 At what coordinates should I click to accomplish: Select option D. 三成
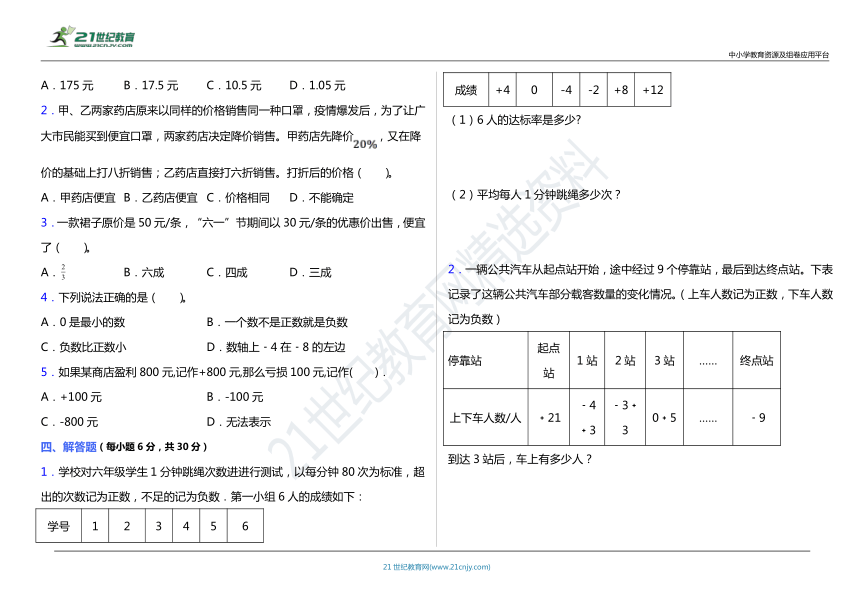tap(310, 273)
